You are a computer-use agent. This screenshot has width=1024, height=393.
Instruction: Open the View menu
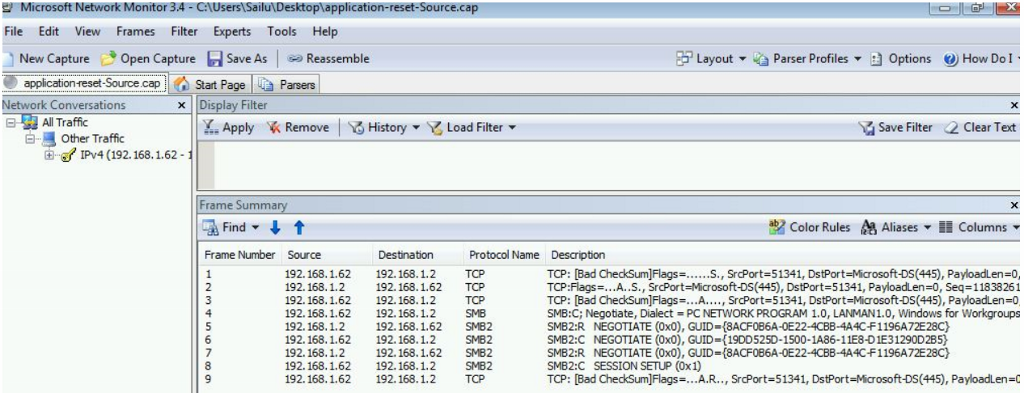[x=88, y=31]
